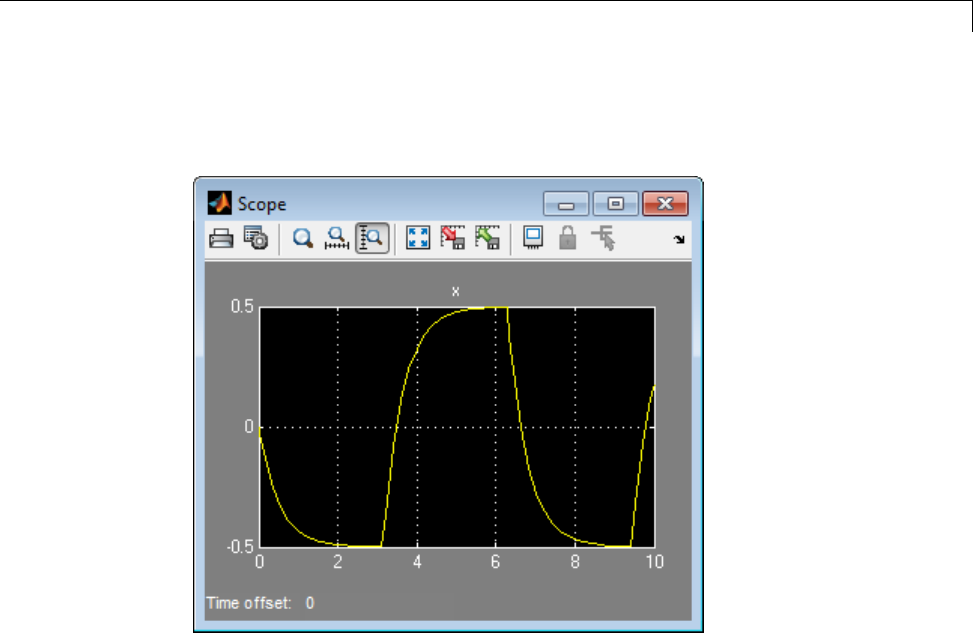Click the lock axes selection icon

[x=567, y=238]
